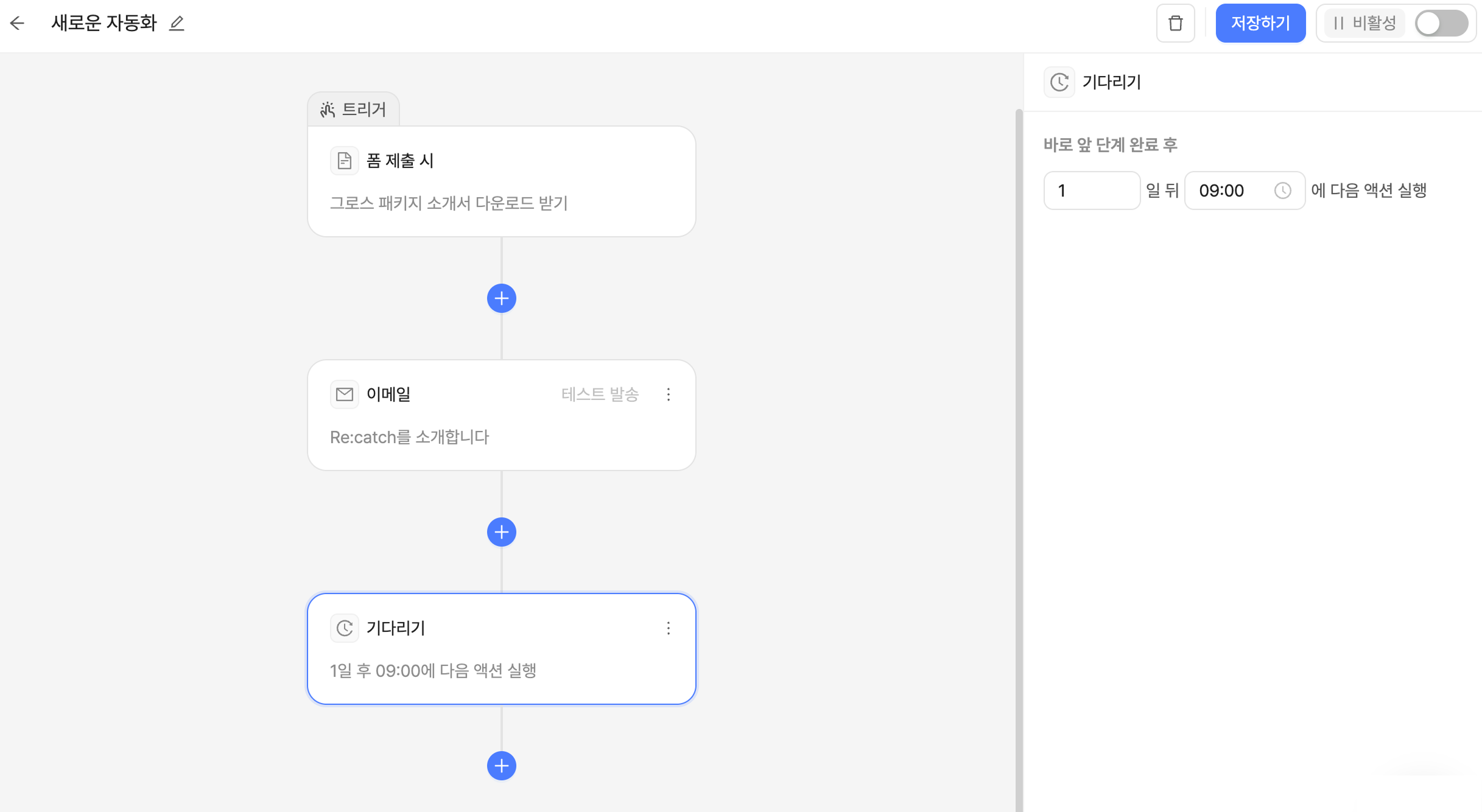Select the 기다리기 wait node card
Screen dimensions: 1482x812
(501, 649)
